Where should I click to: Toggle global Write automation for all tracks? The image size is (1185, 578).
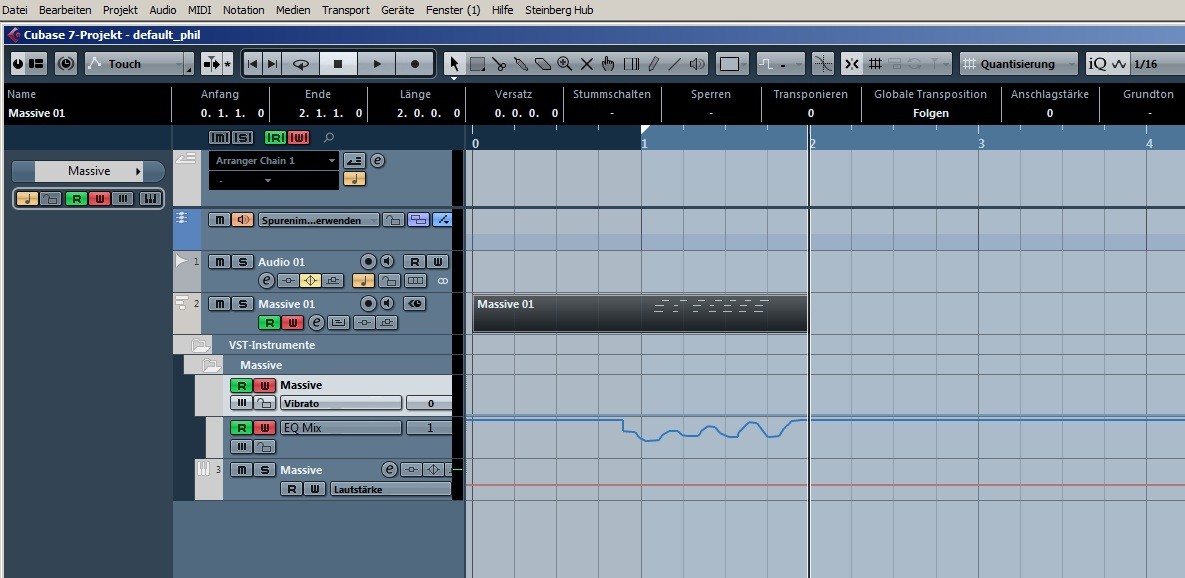(x=299, y=138)
